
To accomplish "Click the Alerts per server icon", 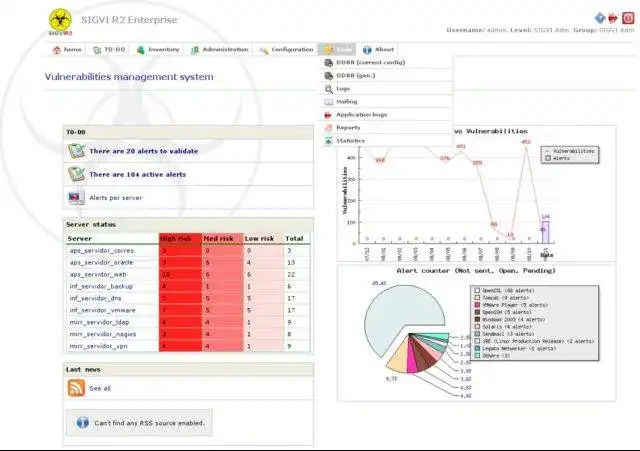I will pyautogui.click(x=76, y=198).
